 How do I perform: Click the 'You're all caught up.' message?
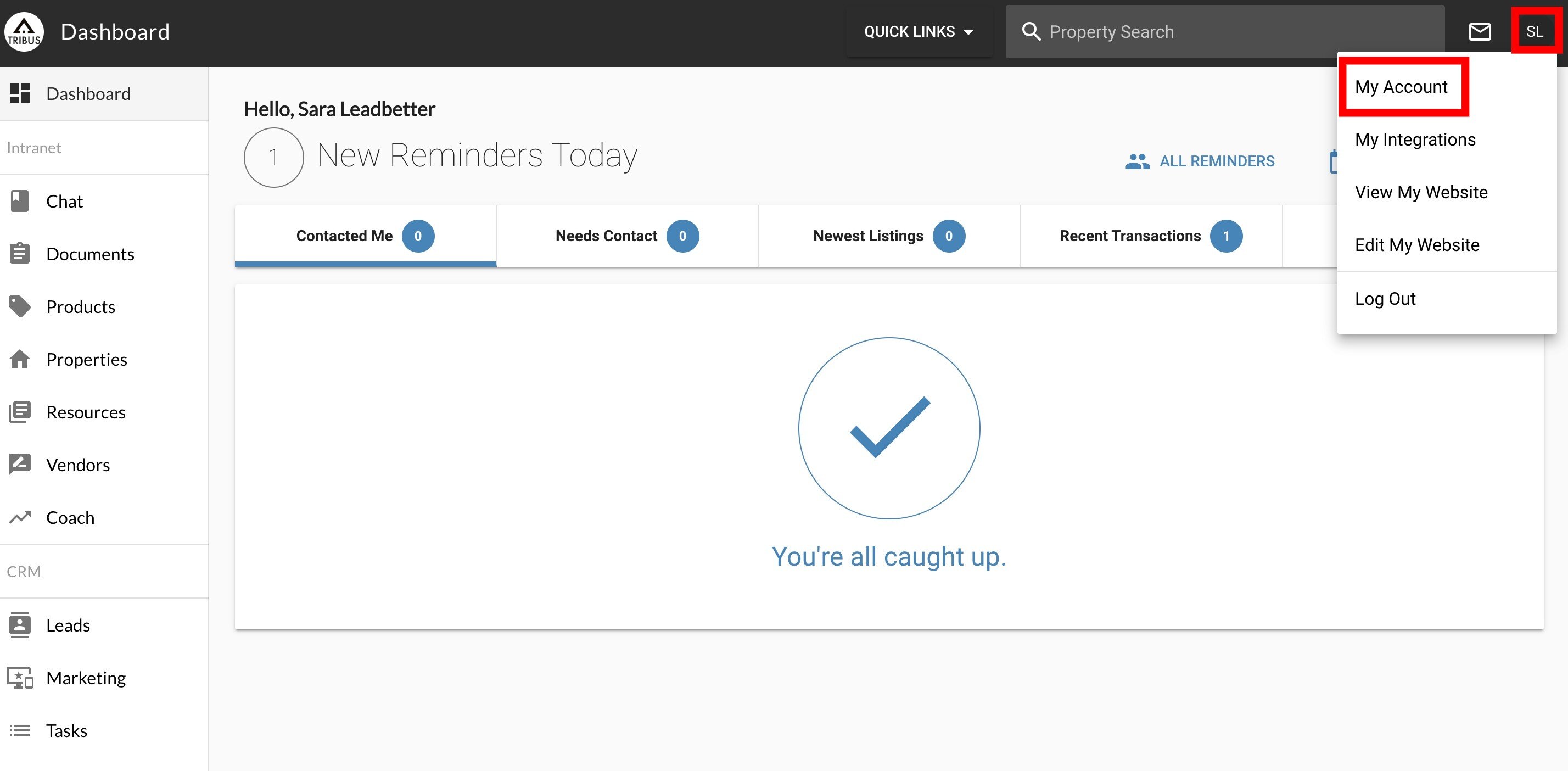[x=889, y=557]
